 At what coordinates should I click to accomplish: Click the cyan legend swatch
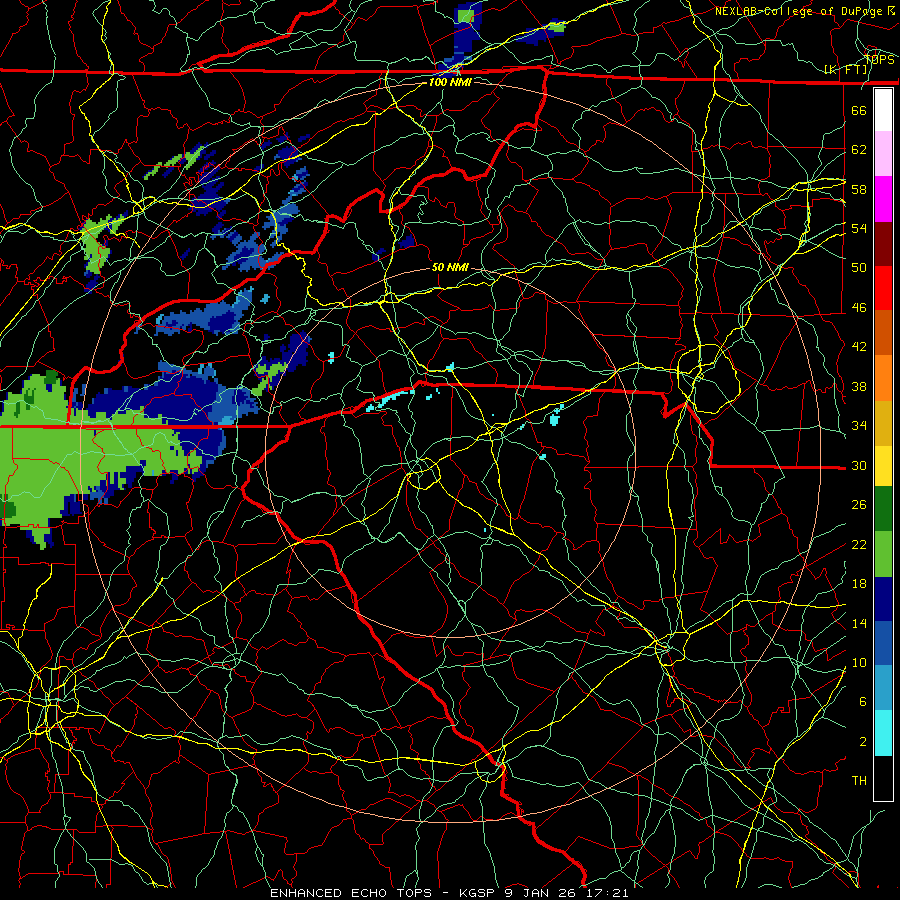coord(883,733)
